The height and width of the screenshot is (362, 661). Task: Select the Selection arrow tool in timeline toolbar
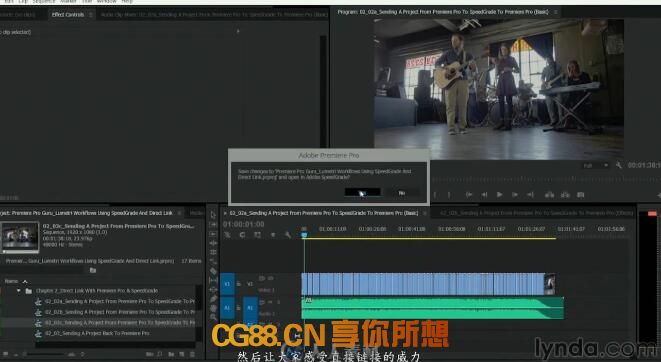pyautogui.click(x=213, y=215)
